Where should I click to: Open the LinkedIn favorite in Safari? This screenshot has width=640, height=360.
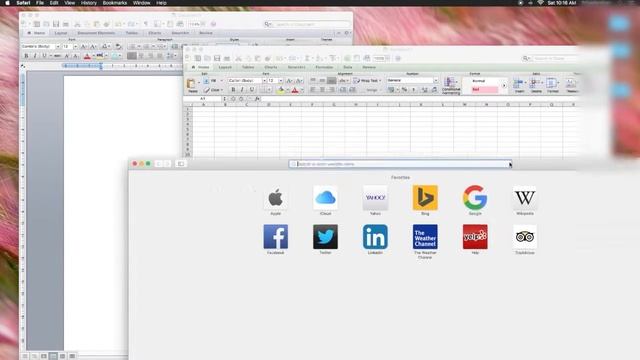[x=375, y=237]
